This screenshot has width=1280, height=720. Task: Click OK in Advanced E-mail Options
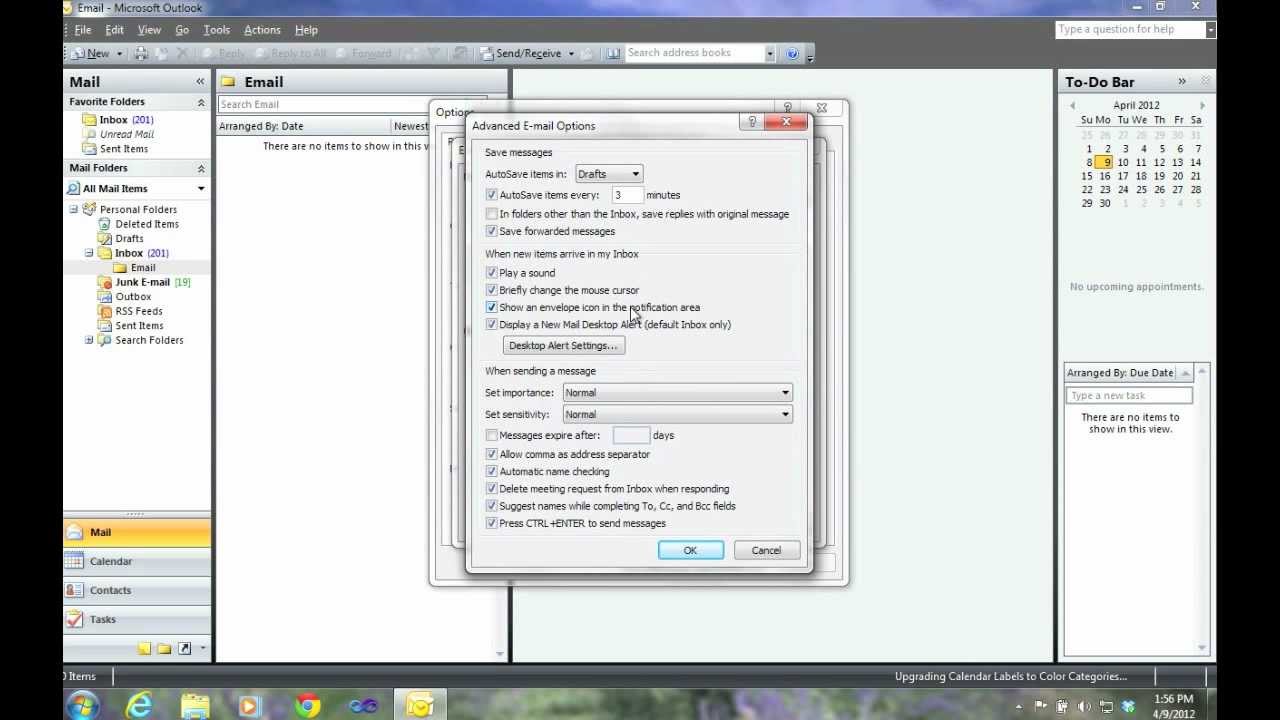[x=690, y=550]
